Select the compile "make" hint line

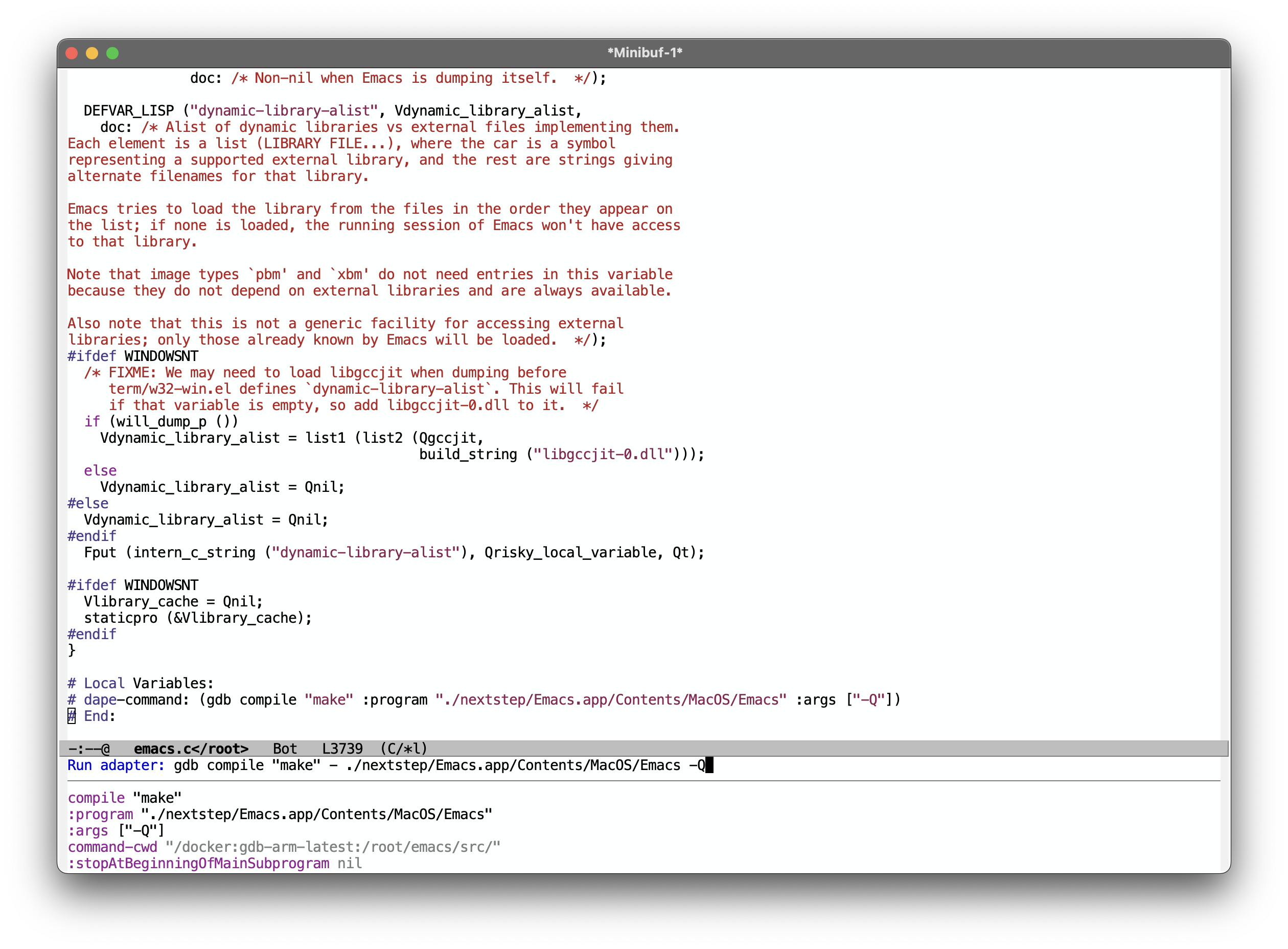pos(124,799)
